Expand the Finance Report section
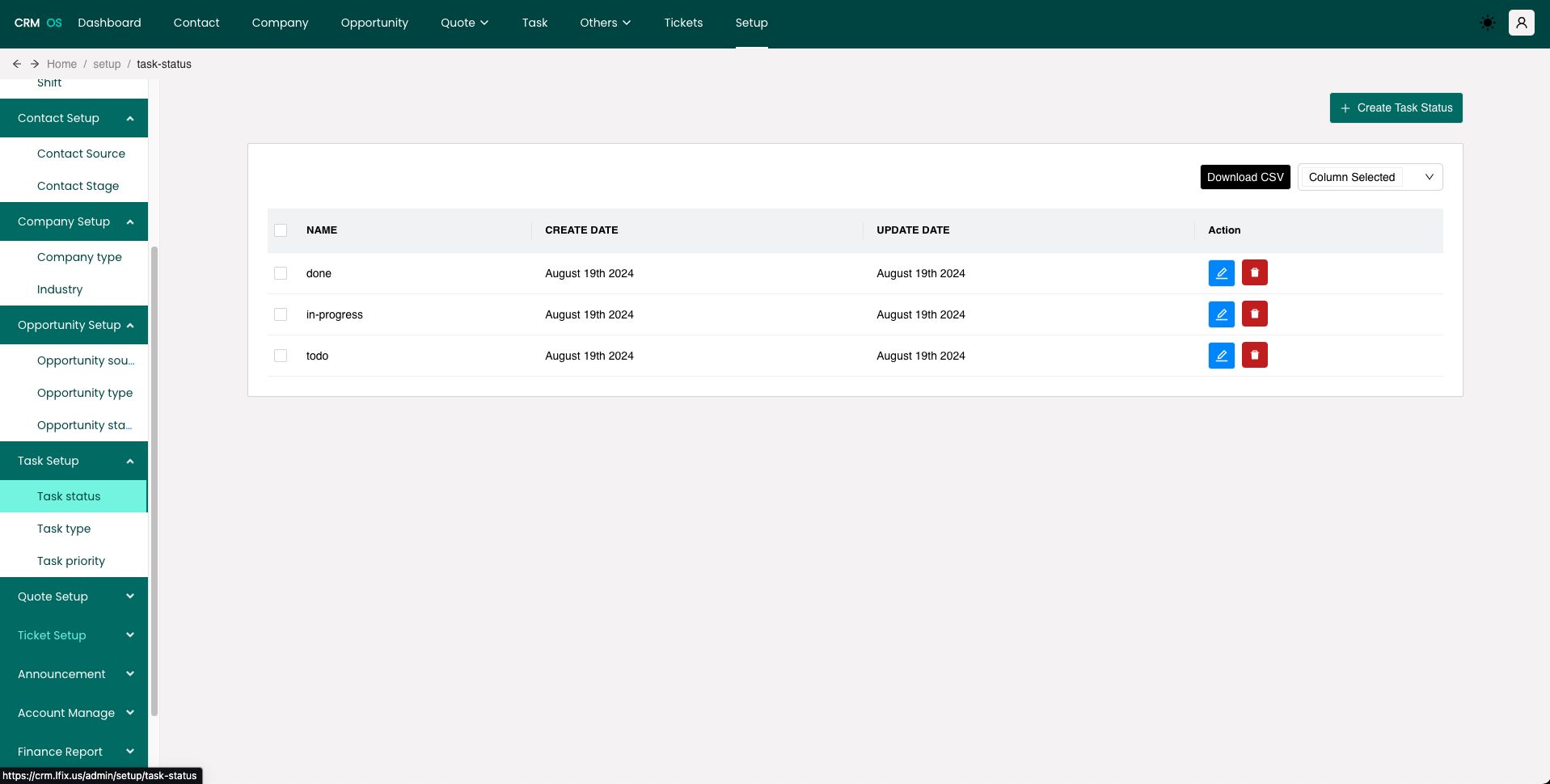The width and height of the screenshot is (1550, 784). (74, 752)
